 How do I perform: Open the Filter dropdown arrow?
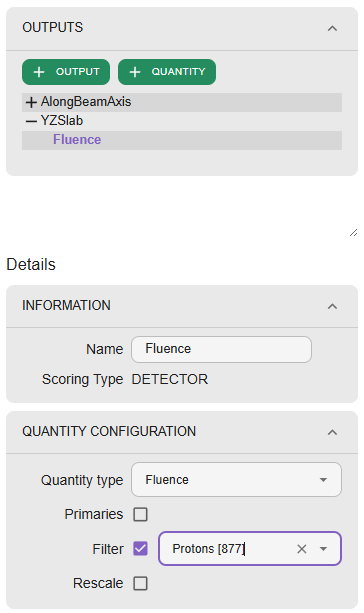tap(323, 549)
